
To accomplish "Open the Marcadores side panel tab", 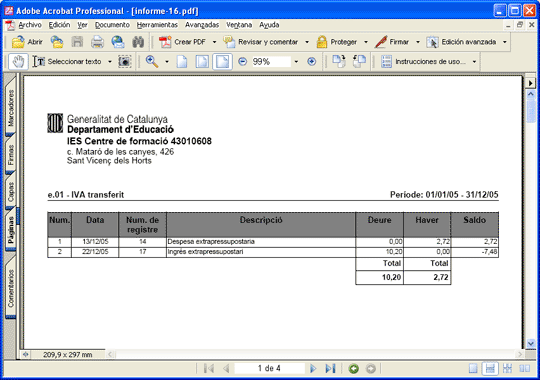I will [11, 108].
